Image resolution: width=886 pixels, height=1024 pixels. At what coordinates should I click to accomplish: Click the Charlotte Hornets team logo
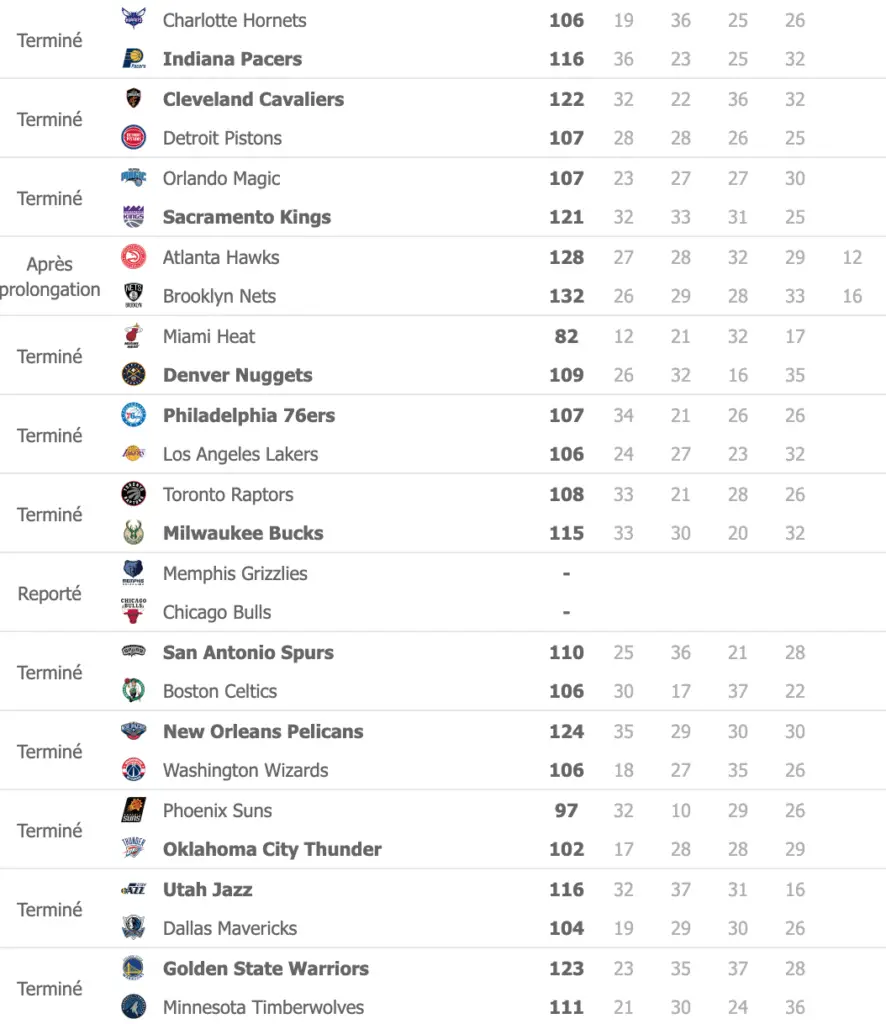(x=133, y=19)
